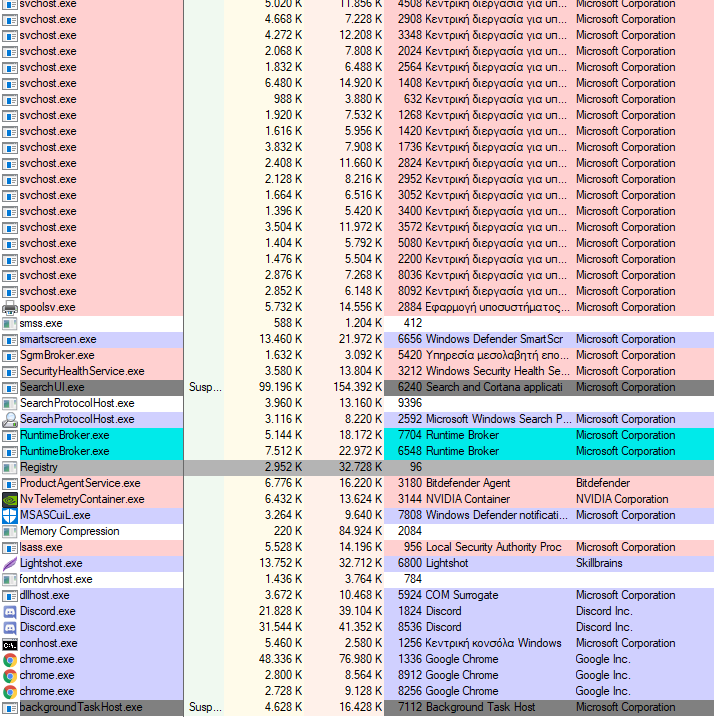The height and width of the screenshot is (717, 720).
Task: Select the SearchProtocolHost.exe name with PID 9396
Action: (77, 403)
